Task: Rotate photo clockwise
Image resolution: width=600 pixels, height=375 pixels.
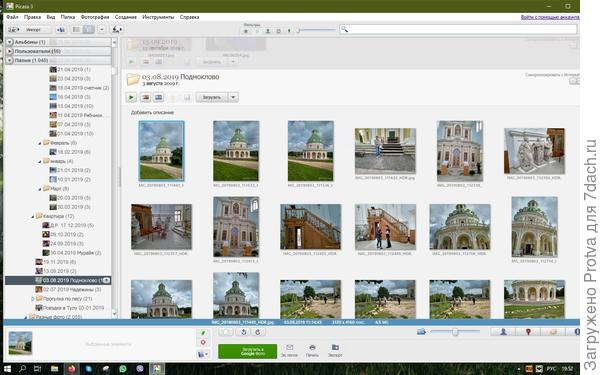Action: pyautogui.click(x=258, y=332)
